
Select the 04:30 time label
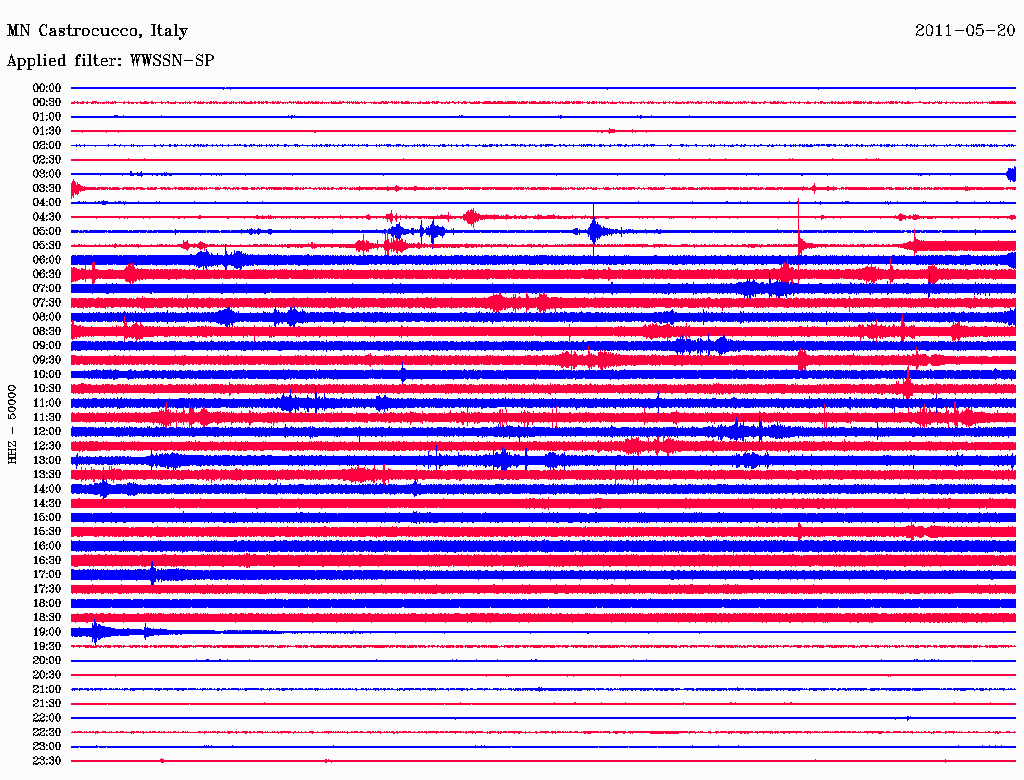pyautogui.click(x=46, y=217)
